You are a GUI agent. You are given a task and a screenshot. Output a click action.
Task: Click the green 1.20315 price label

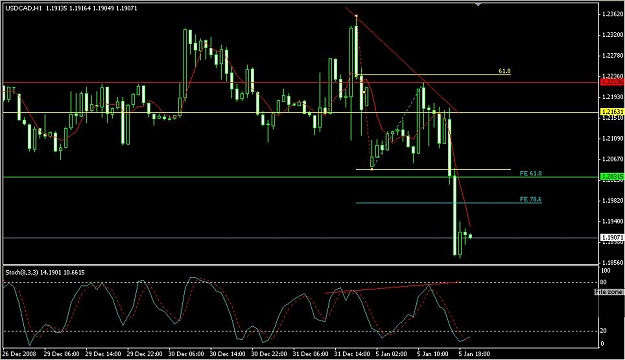[611, 177]
